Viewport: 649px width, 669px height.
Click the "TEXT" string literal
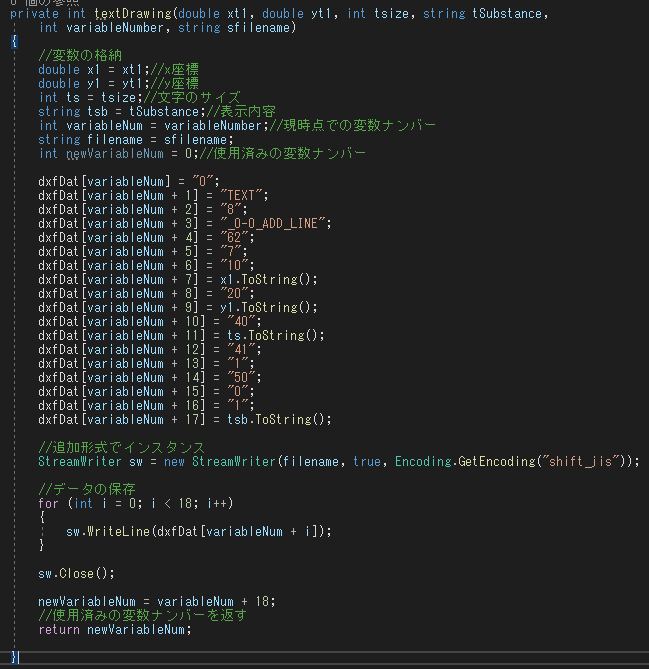coord(241,195)
